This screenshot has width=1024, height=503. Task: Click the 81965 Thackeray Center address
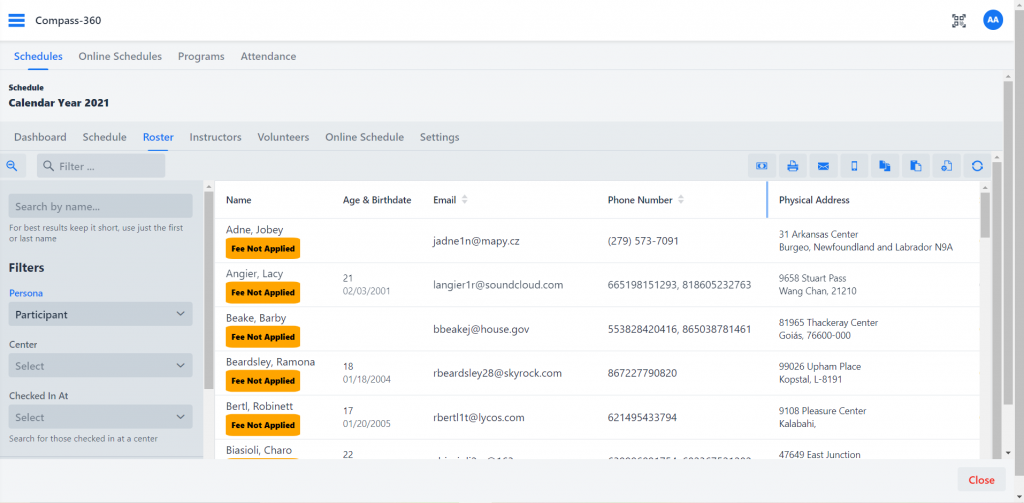click(828, 329)
